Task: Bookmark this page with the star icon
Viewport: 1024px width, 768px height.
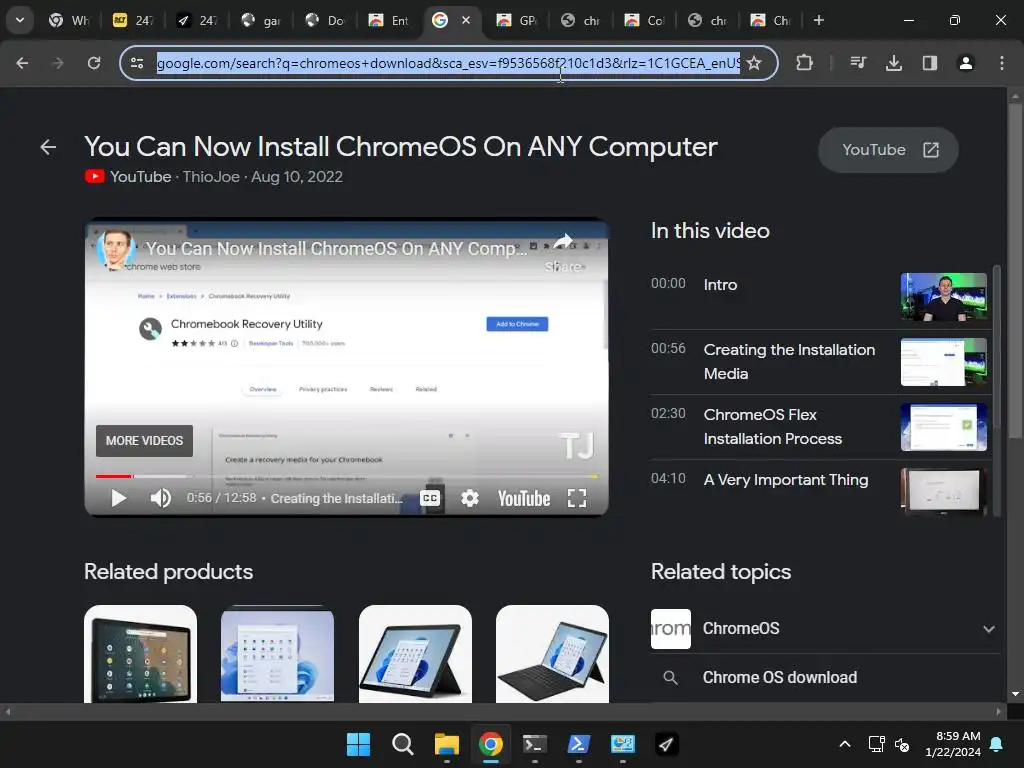Action: (754, 63)
